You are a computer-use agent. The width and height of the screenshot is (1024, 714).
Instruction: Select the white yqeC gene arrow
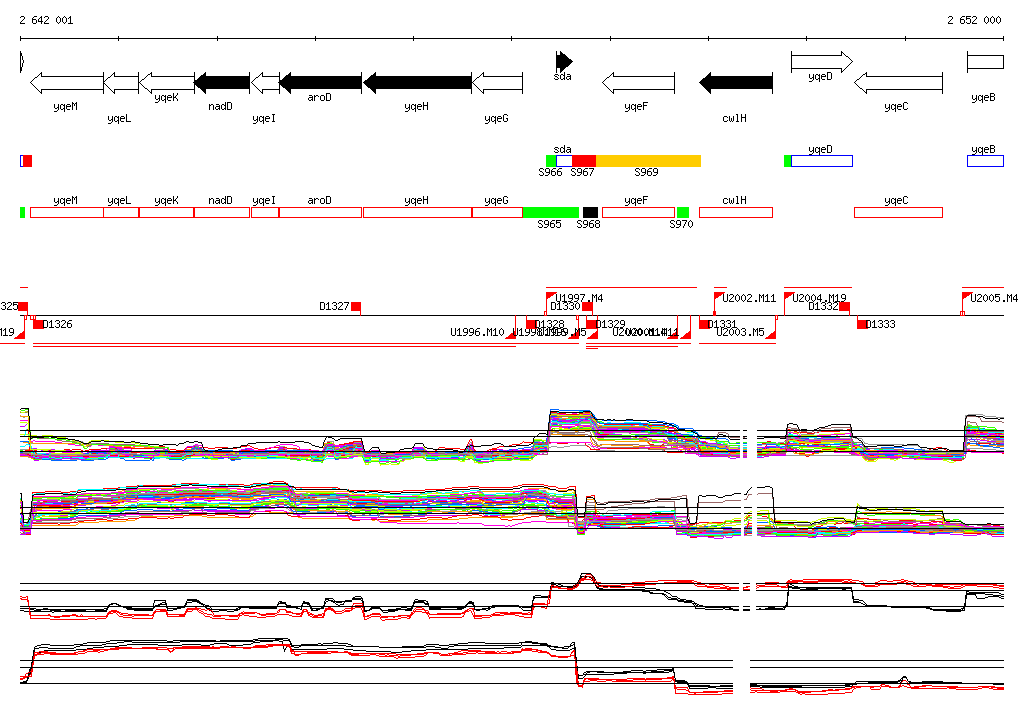(x=899, y=83)
